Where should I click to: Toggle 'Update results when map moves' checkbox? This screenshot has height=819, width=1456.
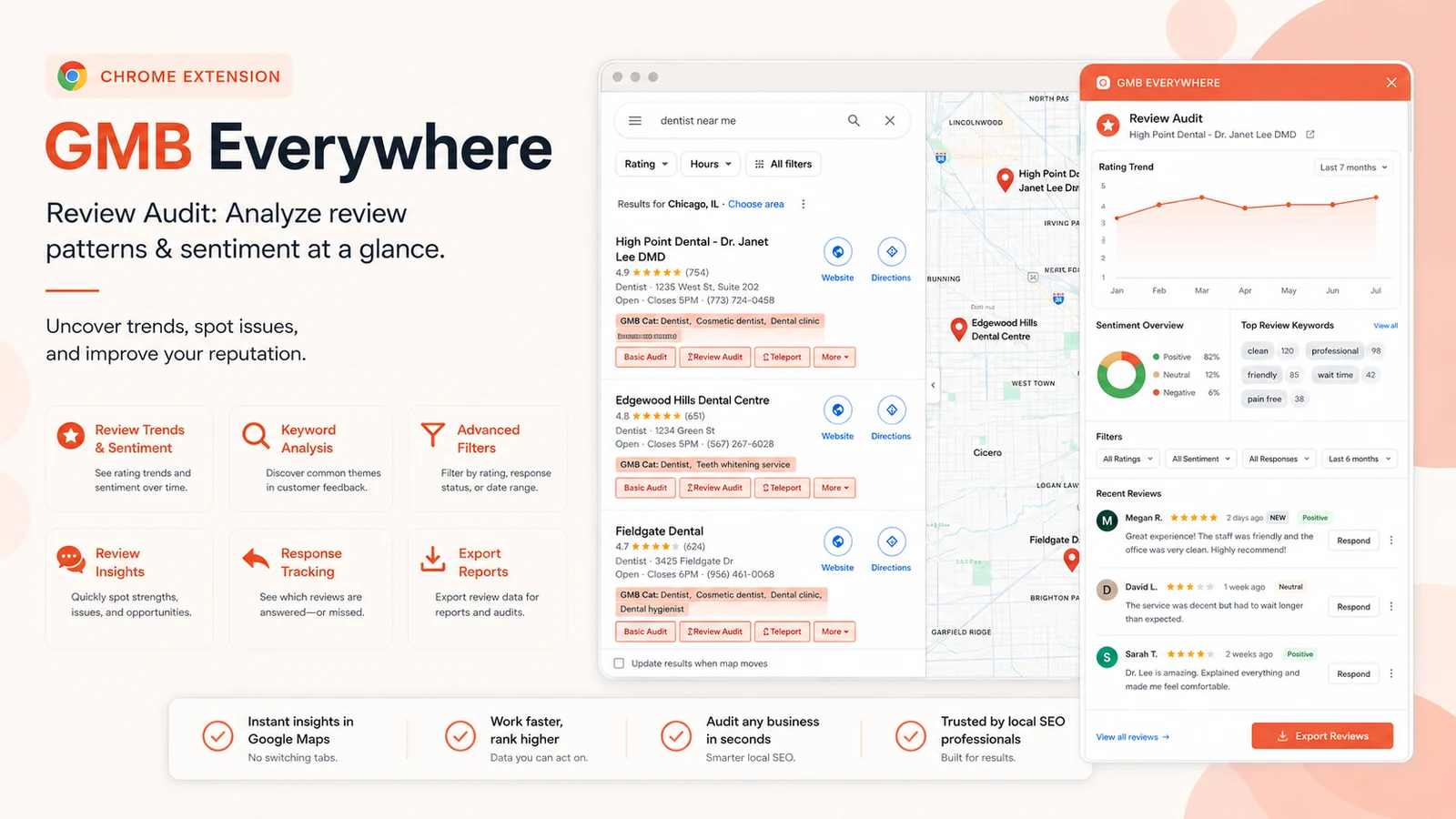coord(619,663)
